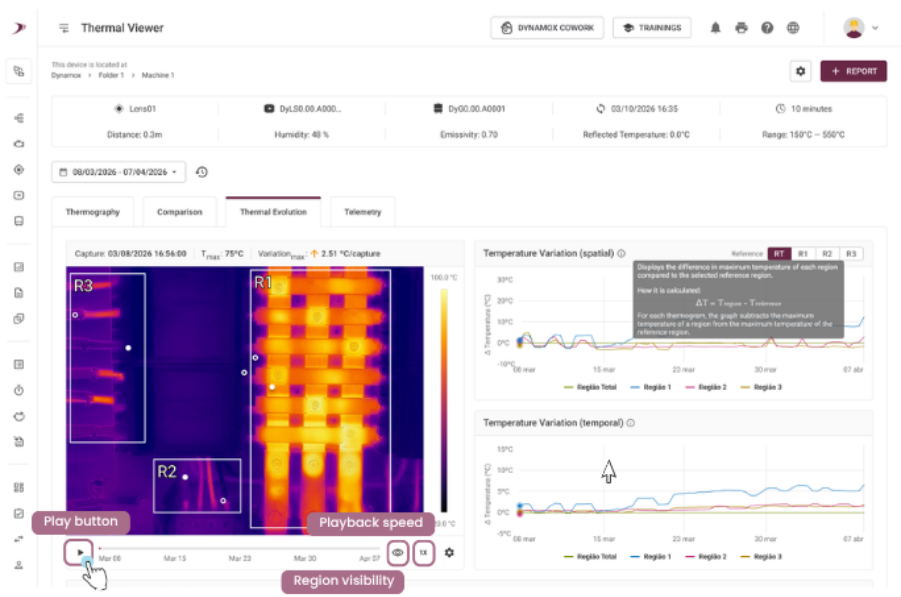Open the player settings gear beside the 1x button

point(449,553)
